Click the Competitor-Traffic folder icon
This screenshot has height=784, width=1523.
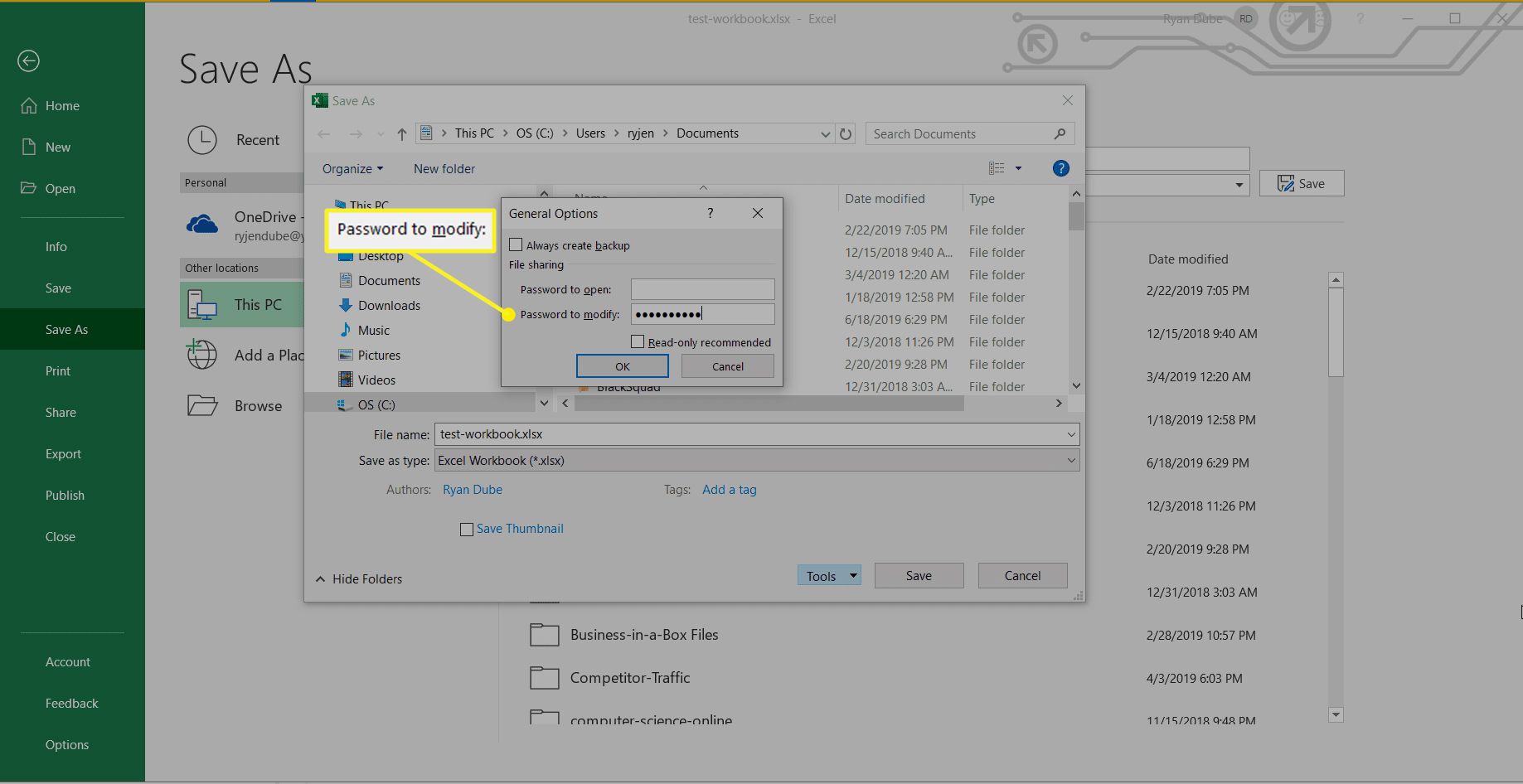[544, 678]
